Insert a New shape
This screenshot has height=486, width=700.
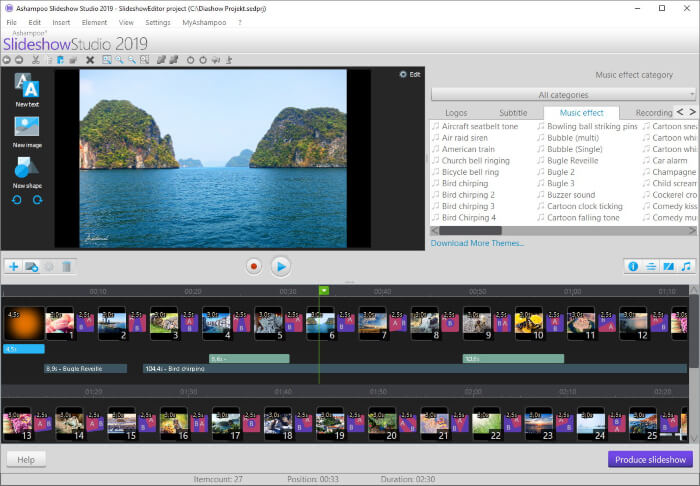[27, 170]
